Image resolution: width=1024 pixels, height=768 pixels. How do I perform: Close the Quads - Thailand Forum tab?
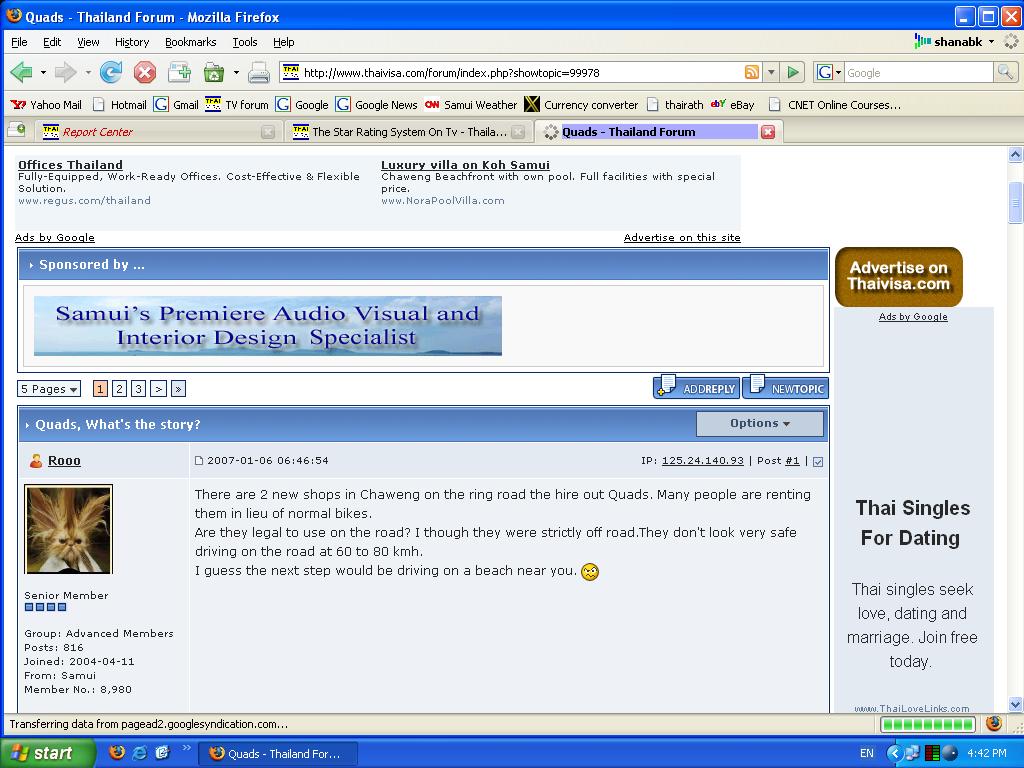pyautogui.click(x=768, y=132)
